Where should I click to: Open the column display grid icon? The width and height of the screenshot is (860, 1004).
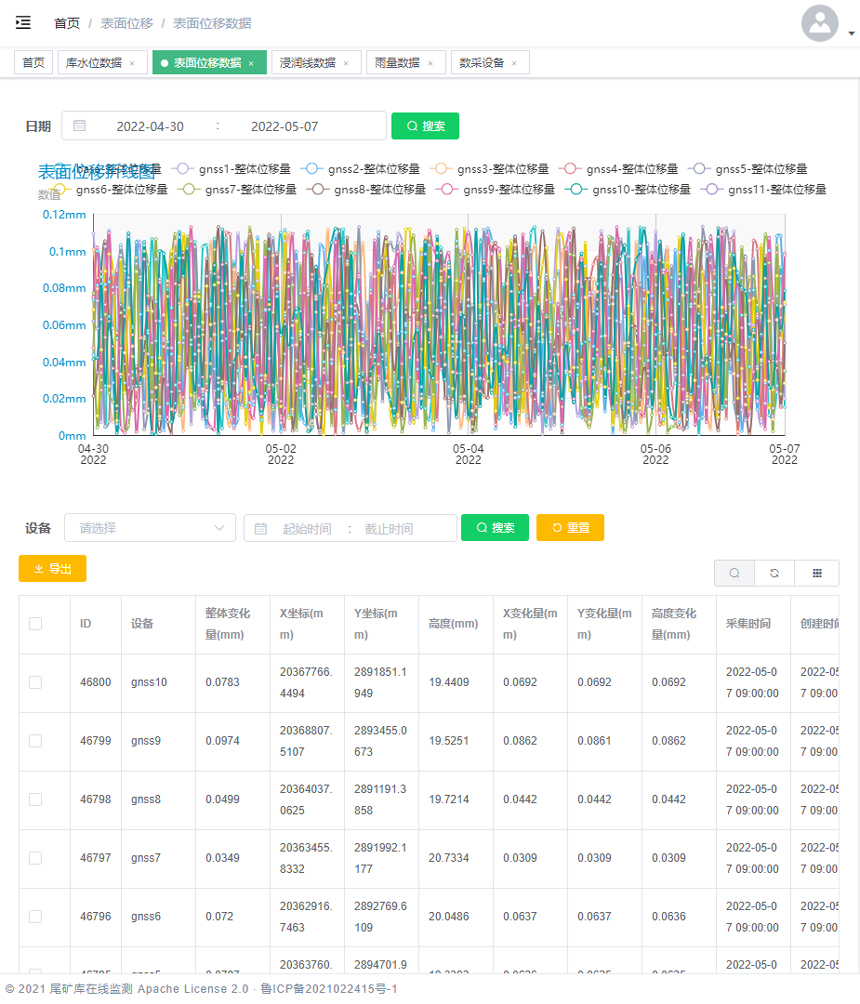817,573
